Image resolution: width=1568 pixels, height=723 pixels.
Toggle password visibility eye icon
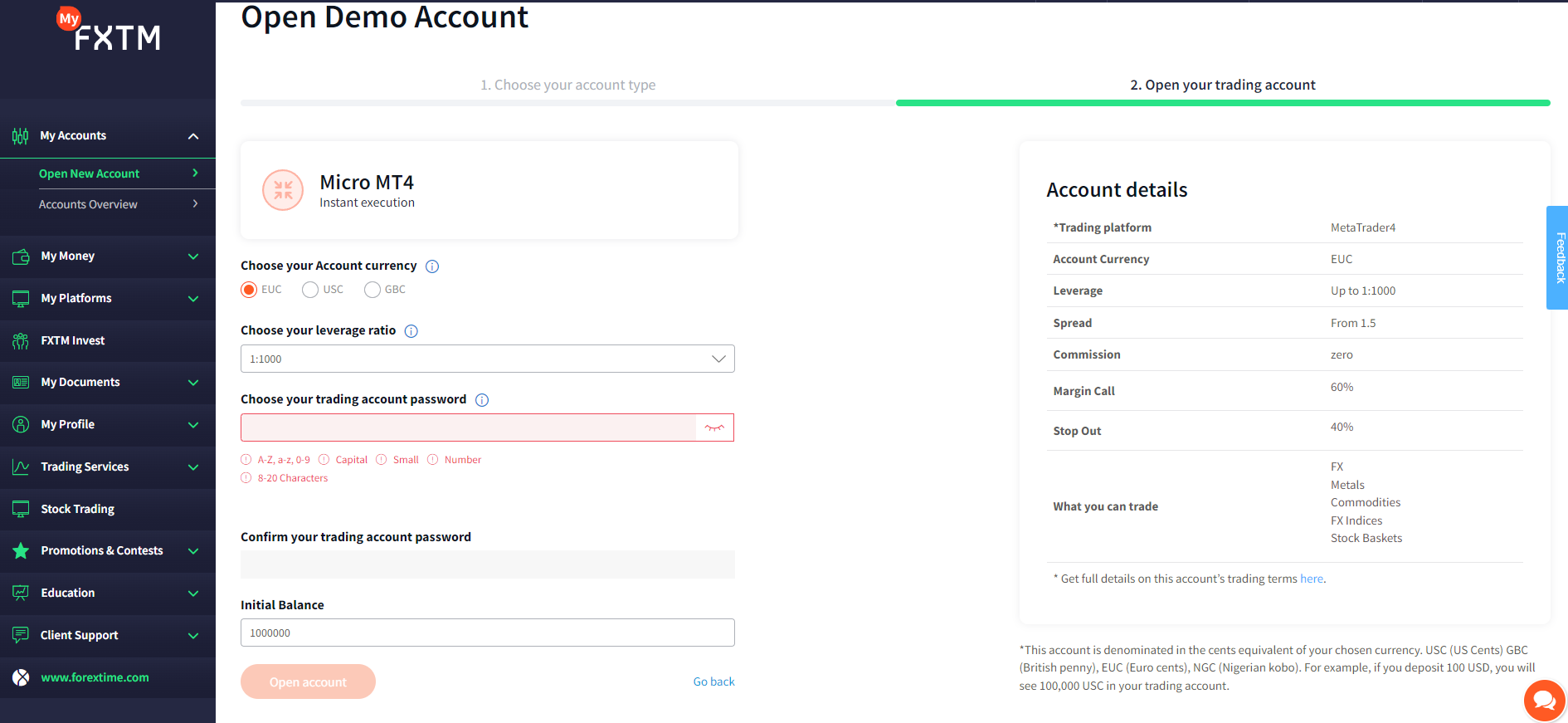pos(714,427)
